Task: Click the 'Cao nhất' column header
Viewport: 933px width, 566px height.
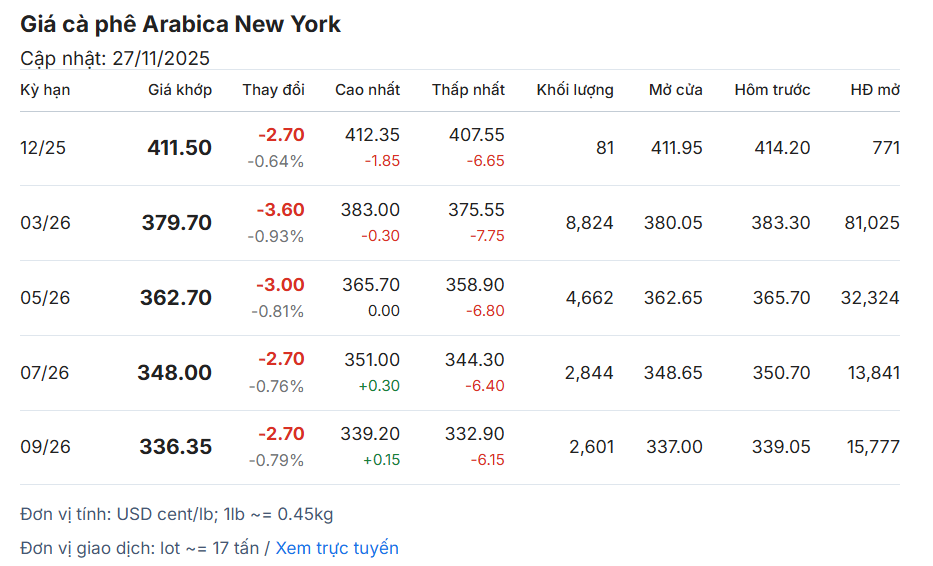Action: (367, 90)
